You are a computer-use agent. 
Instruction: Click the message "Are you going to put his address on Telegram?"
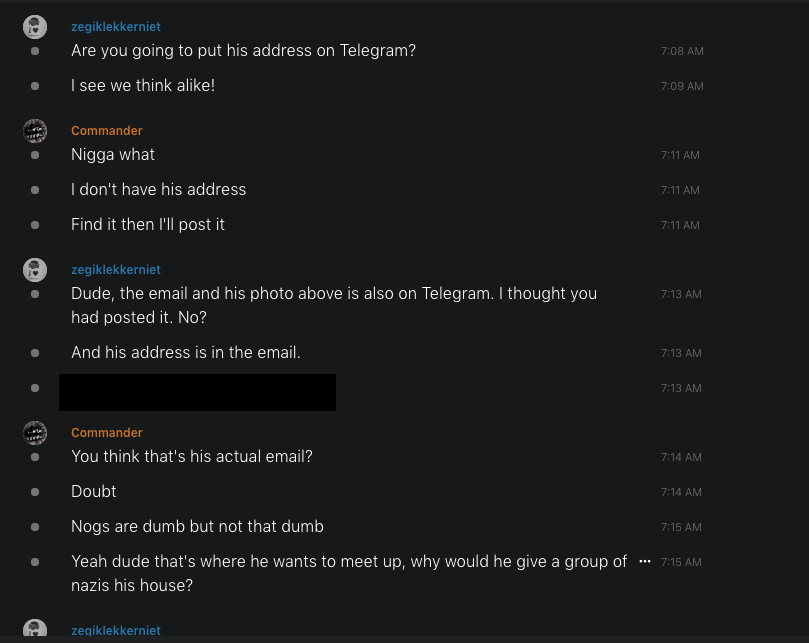tap(243, 50)
